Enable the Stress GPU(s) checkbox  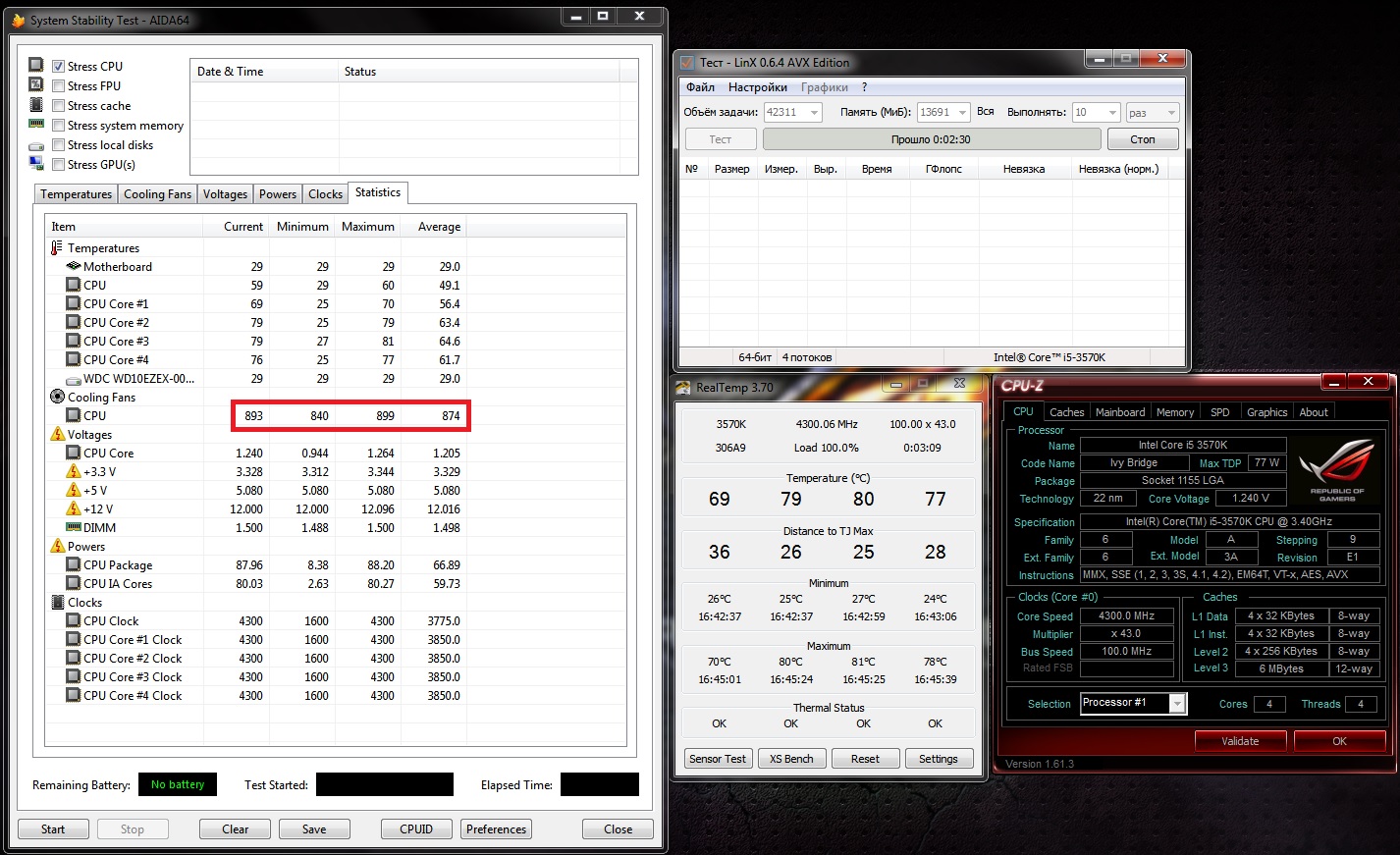[x=58, y=165]
